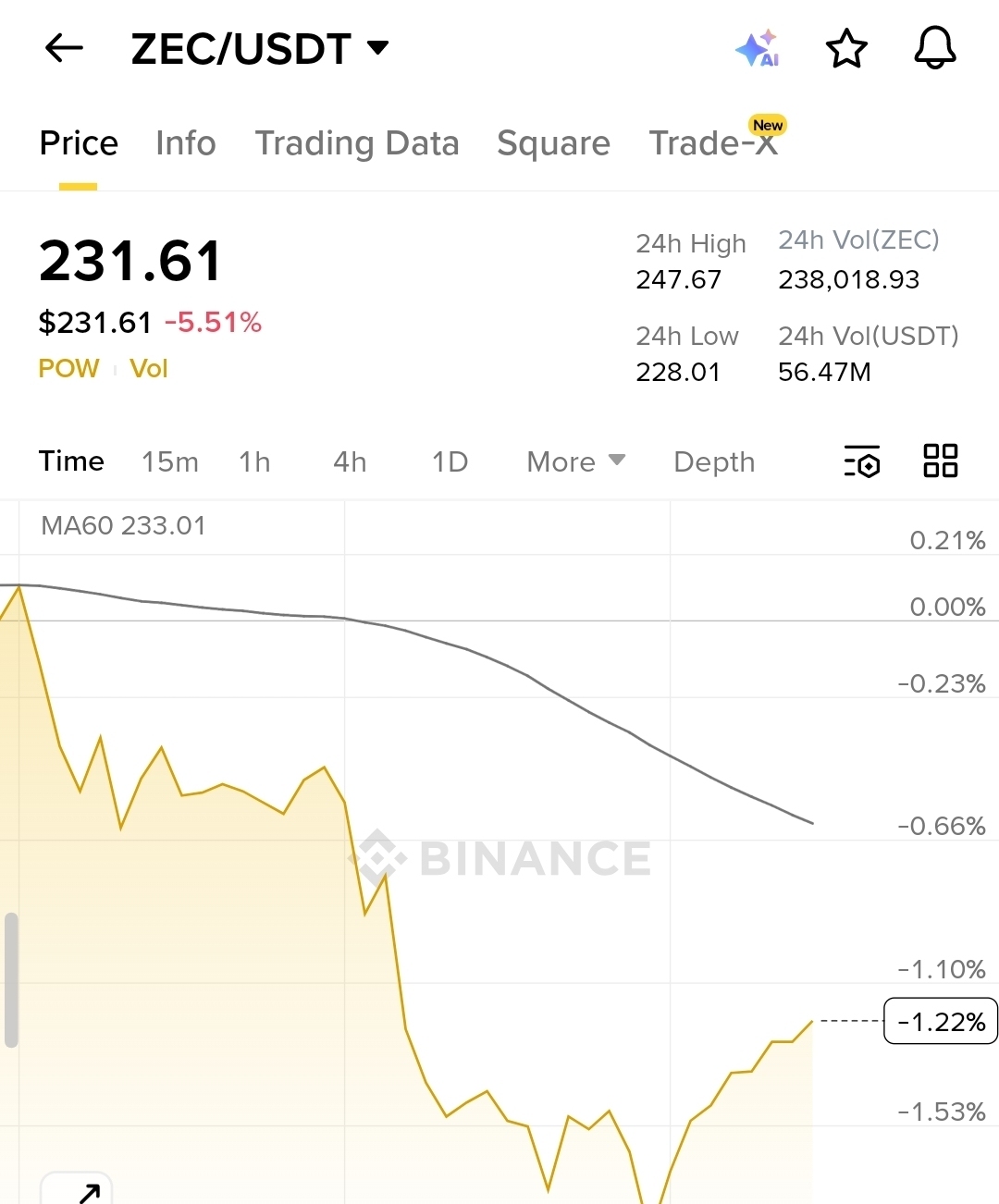Tap the POW category tag
Image resolution: width=999 pixels, height=1204 pixels.
[68, 369]
